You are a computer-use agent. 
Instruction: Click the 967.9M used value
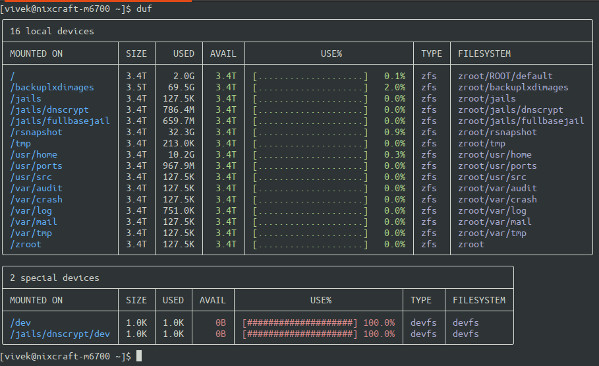coord(178,166)
